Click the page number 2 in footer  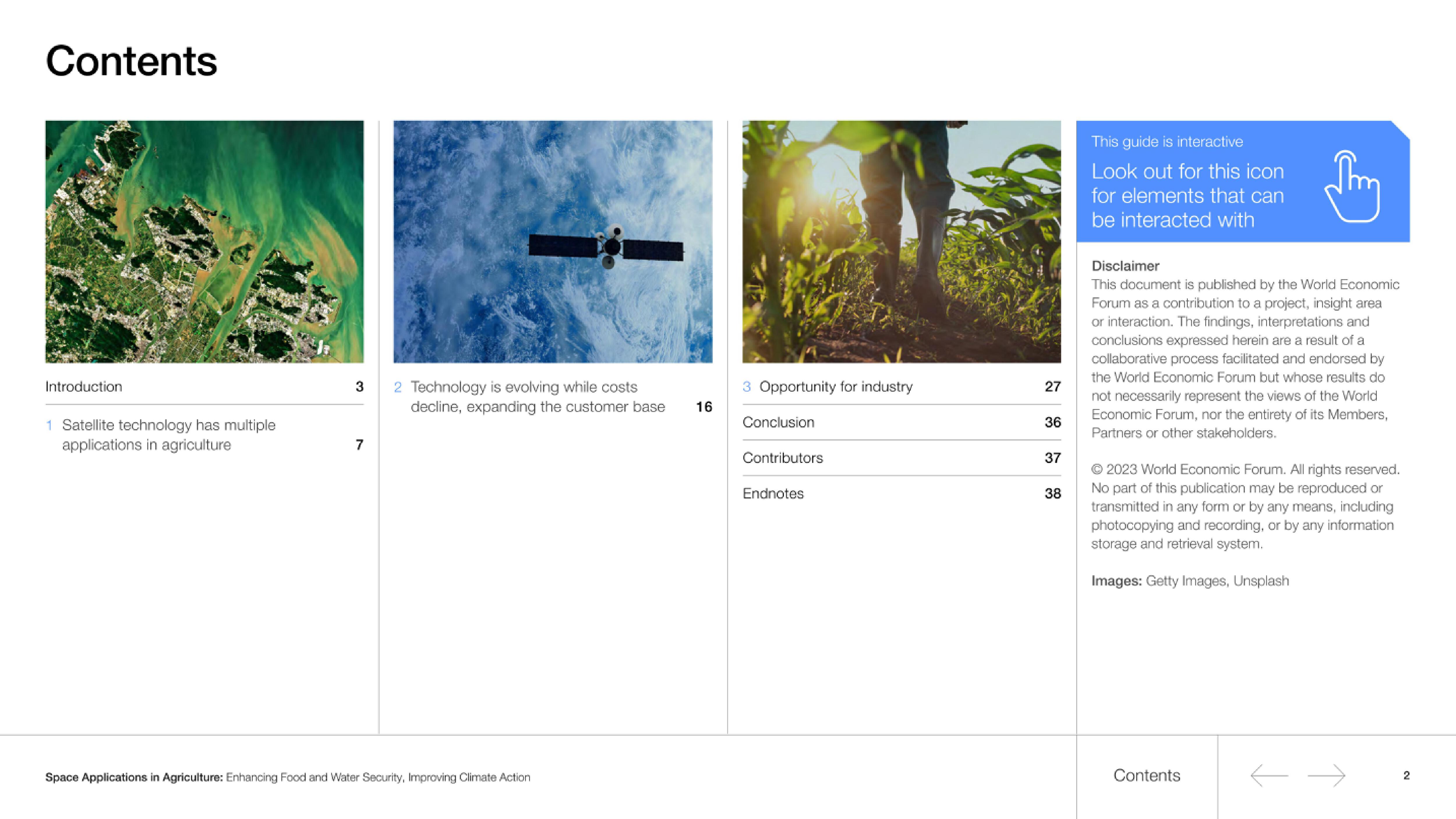[1406, 776]
